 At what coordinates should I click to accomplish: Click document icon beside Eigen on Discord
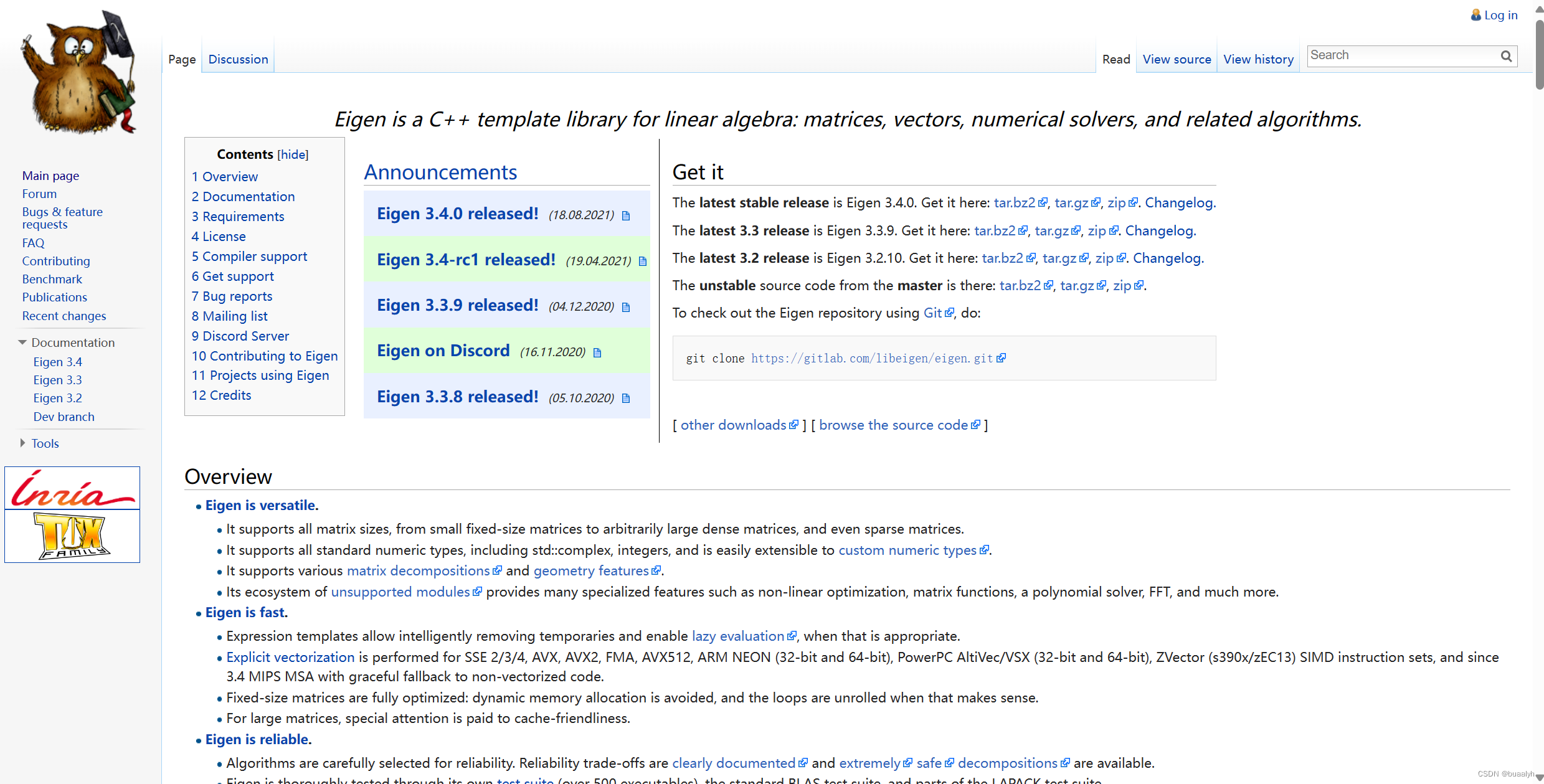click(x=597, y=353)
